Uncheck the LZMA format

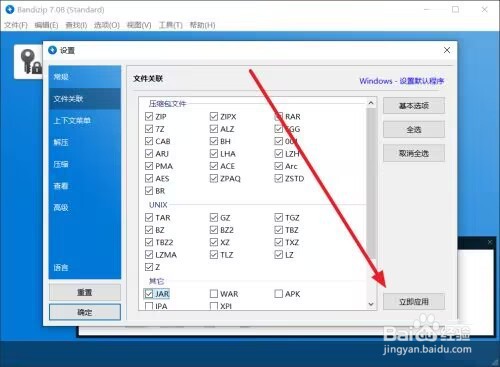[149, 255]
